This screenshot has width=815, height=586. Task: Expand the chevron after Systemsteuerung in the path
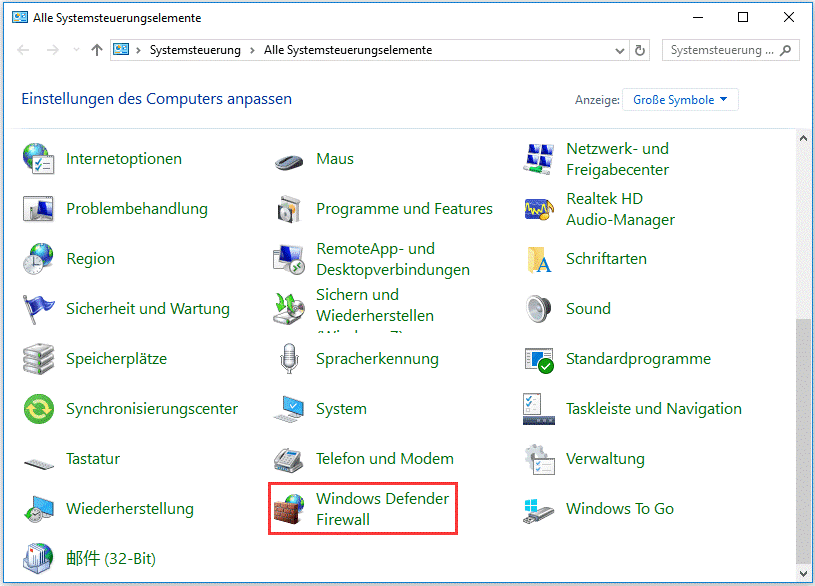[252, 50]
